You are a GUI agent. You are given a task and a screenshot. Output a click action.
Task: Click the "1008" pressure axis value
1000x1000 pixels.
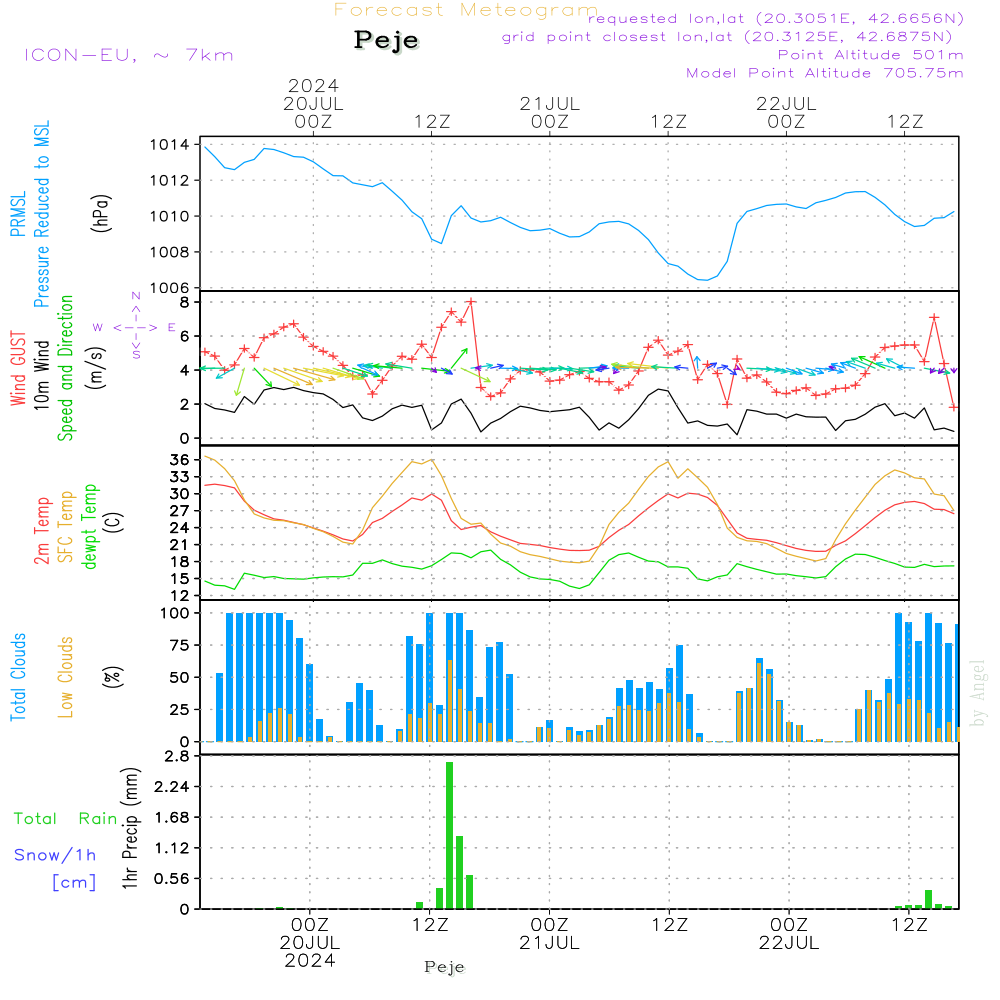170,252
